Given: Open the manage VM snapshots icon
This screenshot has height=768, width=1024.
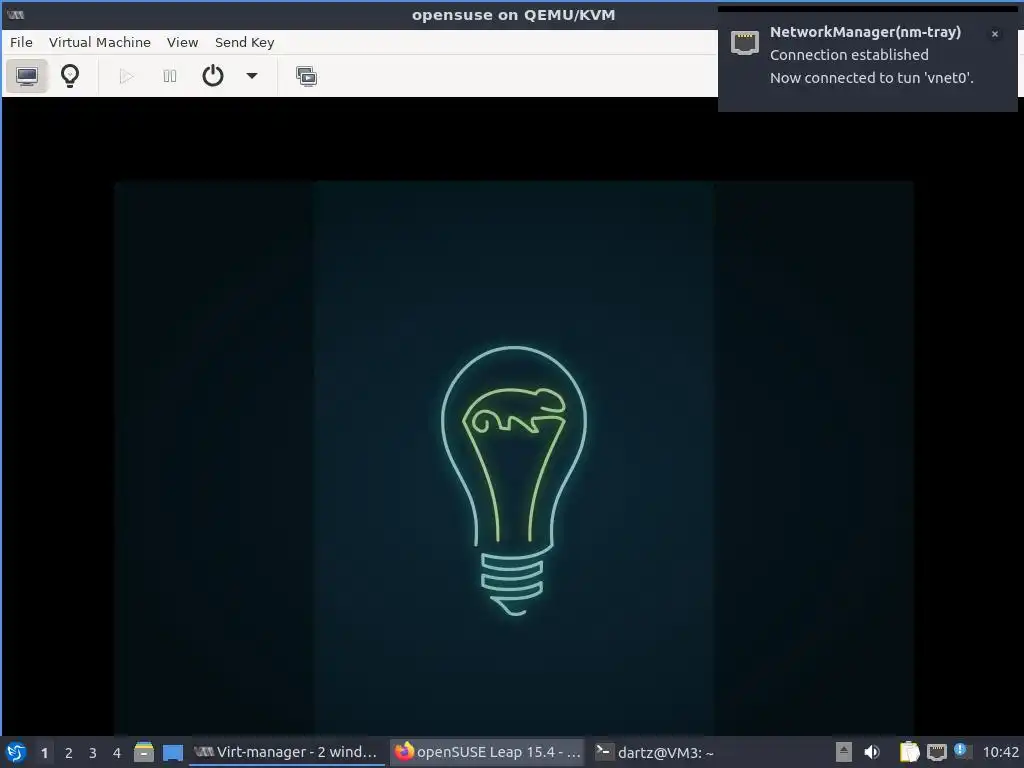Looking at the screenshot, I should [306, 76].
